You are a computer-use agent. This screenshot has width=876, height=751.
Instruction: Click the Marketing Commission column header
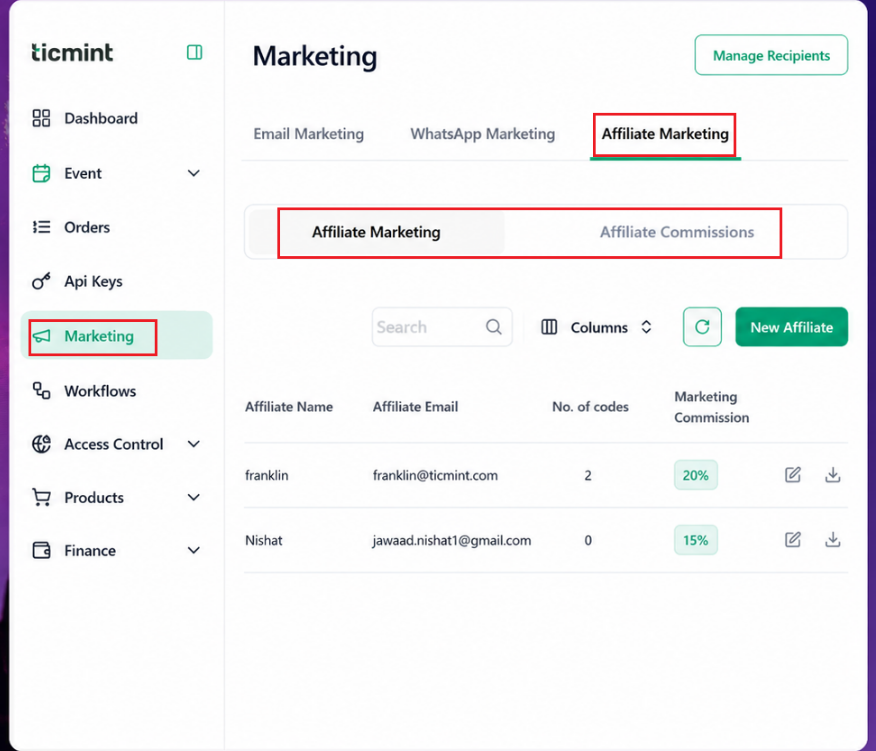click(x=711, y=407)
